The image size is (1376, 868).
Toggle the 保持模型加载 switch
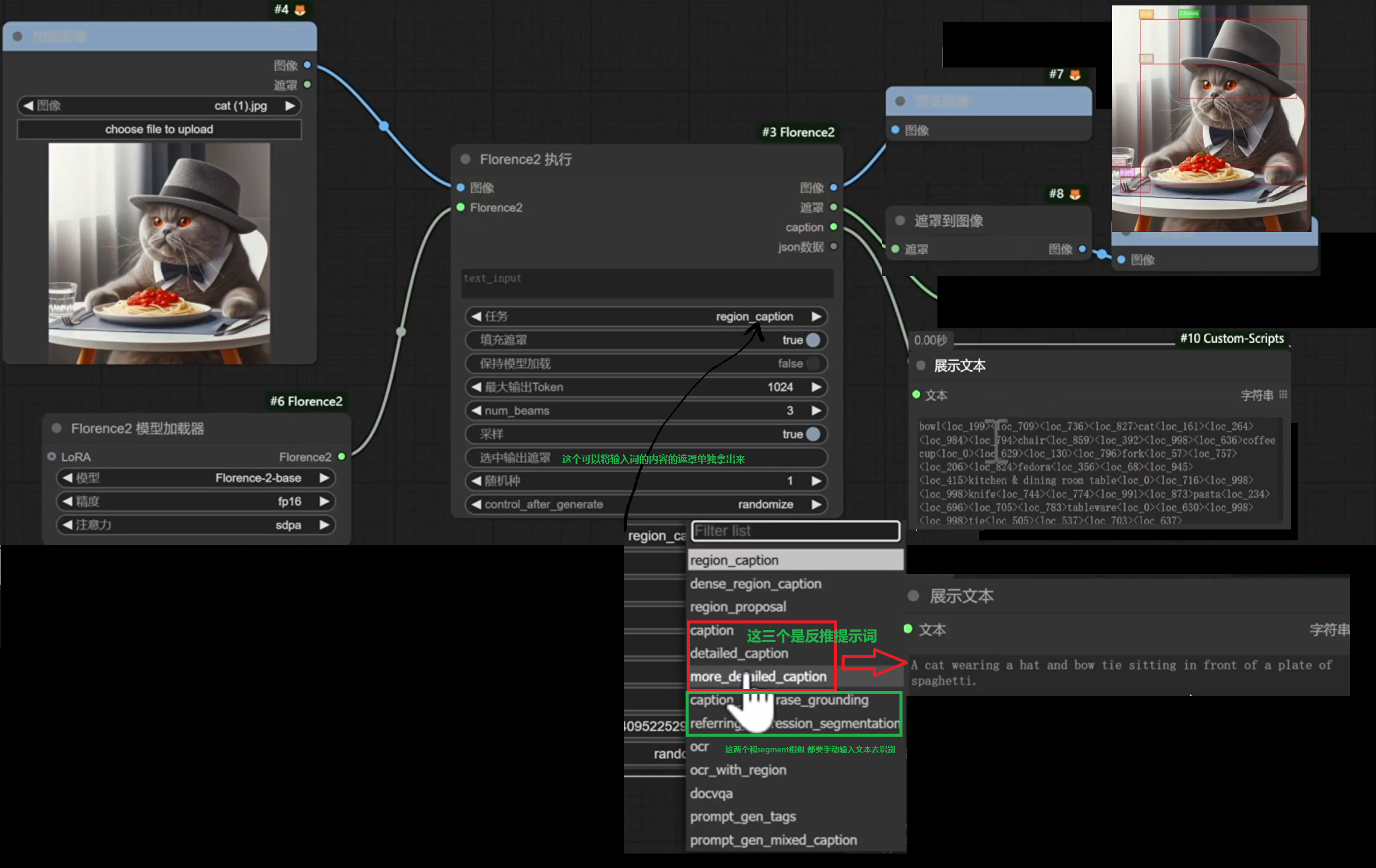click(x=812, y=363)
